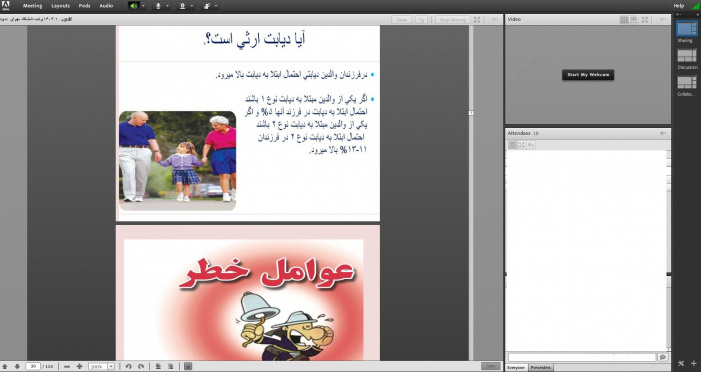Open the microphone options dropdown arrow
Viewport: 701px width, 372px height.
click(x=168, y=6)
